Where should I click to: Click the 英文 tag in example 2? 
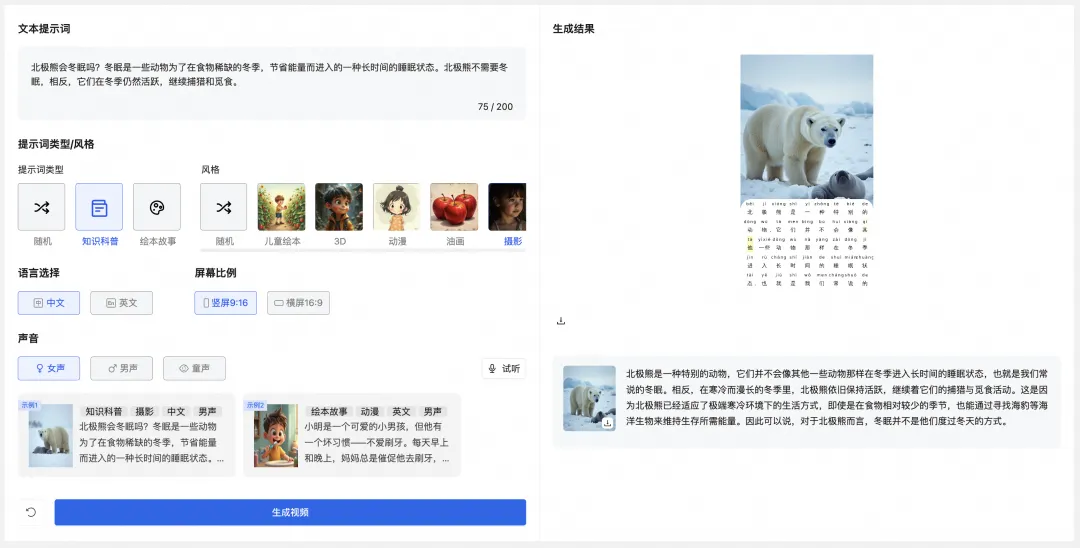coord(402,411)
